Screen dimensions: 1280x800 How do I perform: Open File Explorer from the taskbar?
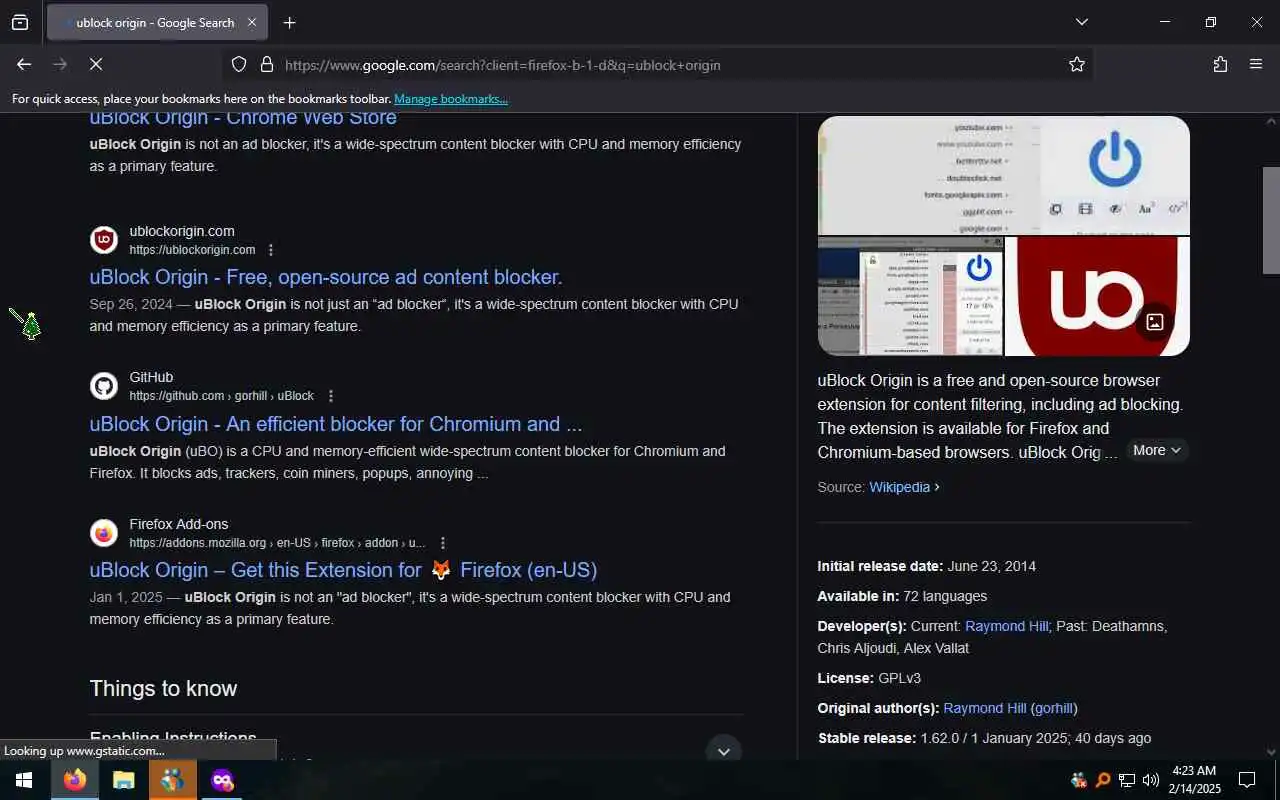click(x=123, y=780)
